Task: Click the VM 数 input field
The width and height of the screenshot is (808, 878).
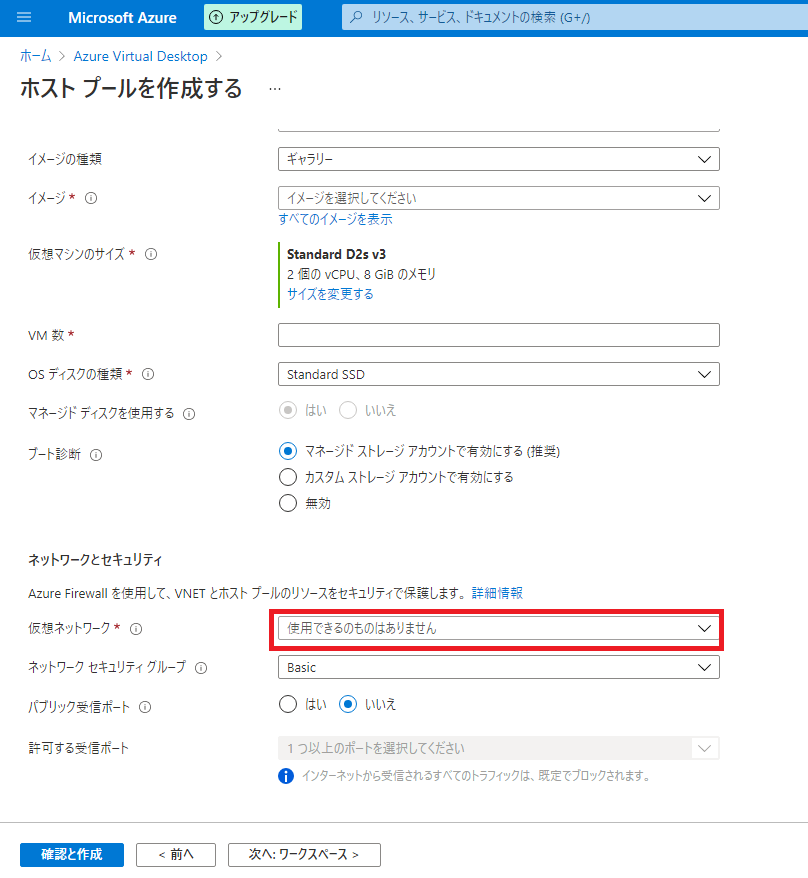Action: pos(498,334)
